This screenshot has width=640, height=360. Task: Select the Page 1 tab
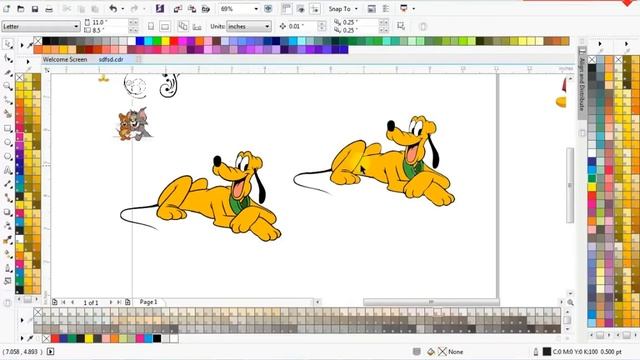149,302
